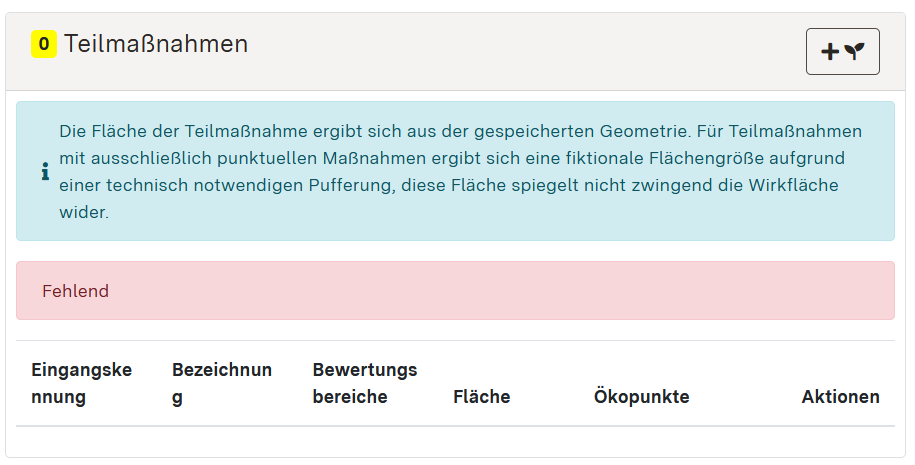Viewport: 915px width, 465px height.
Task: Click the info icon in the blue notice
Action: (45, 172)
